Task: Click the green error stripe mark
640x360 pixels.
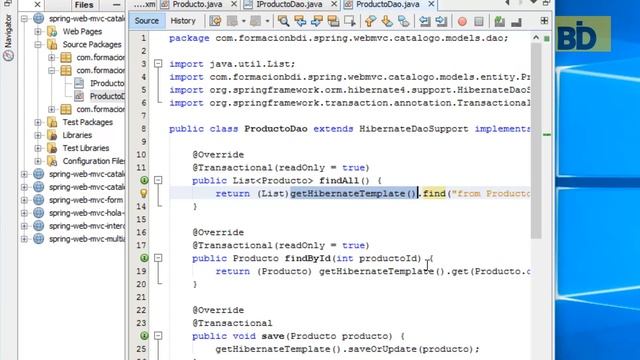Action: pos(547,134)
